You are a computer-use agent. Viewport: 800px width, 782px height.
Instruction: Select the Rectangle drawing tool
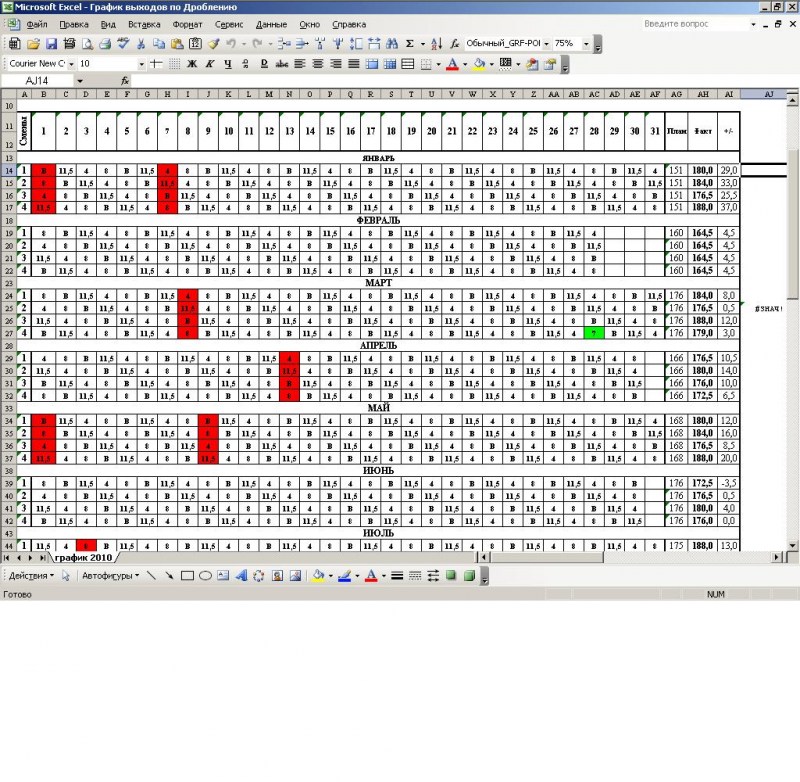click(x=187, y=575)
